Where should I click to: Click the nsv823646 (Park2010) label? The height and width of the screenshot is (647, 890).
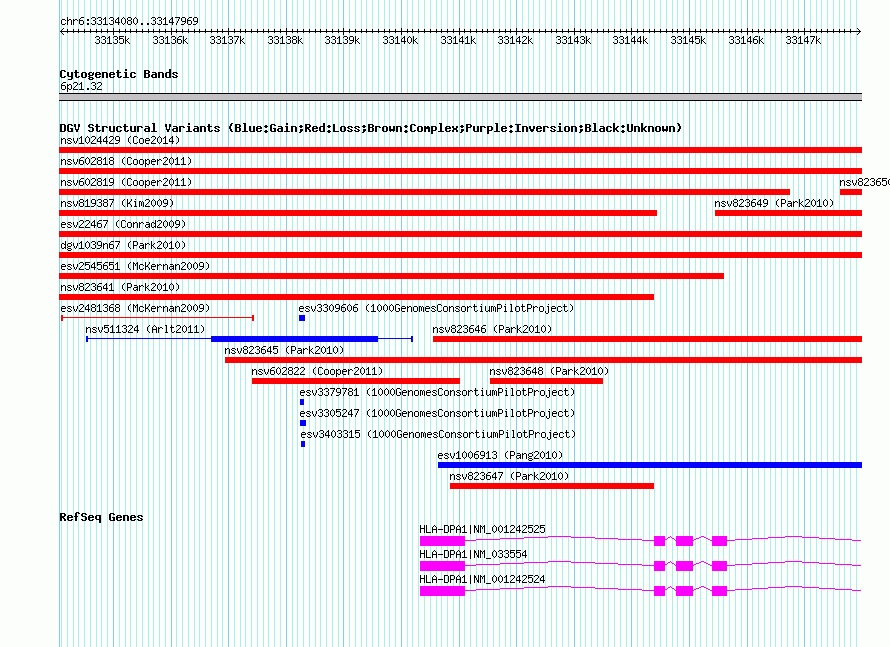click(492, 329)
